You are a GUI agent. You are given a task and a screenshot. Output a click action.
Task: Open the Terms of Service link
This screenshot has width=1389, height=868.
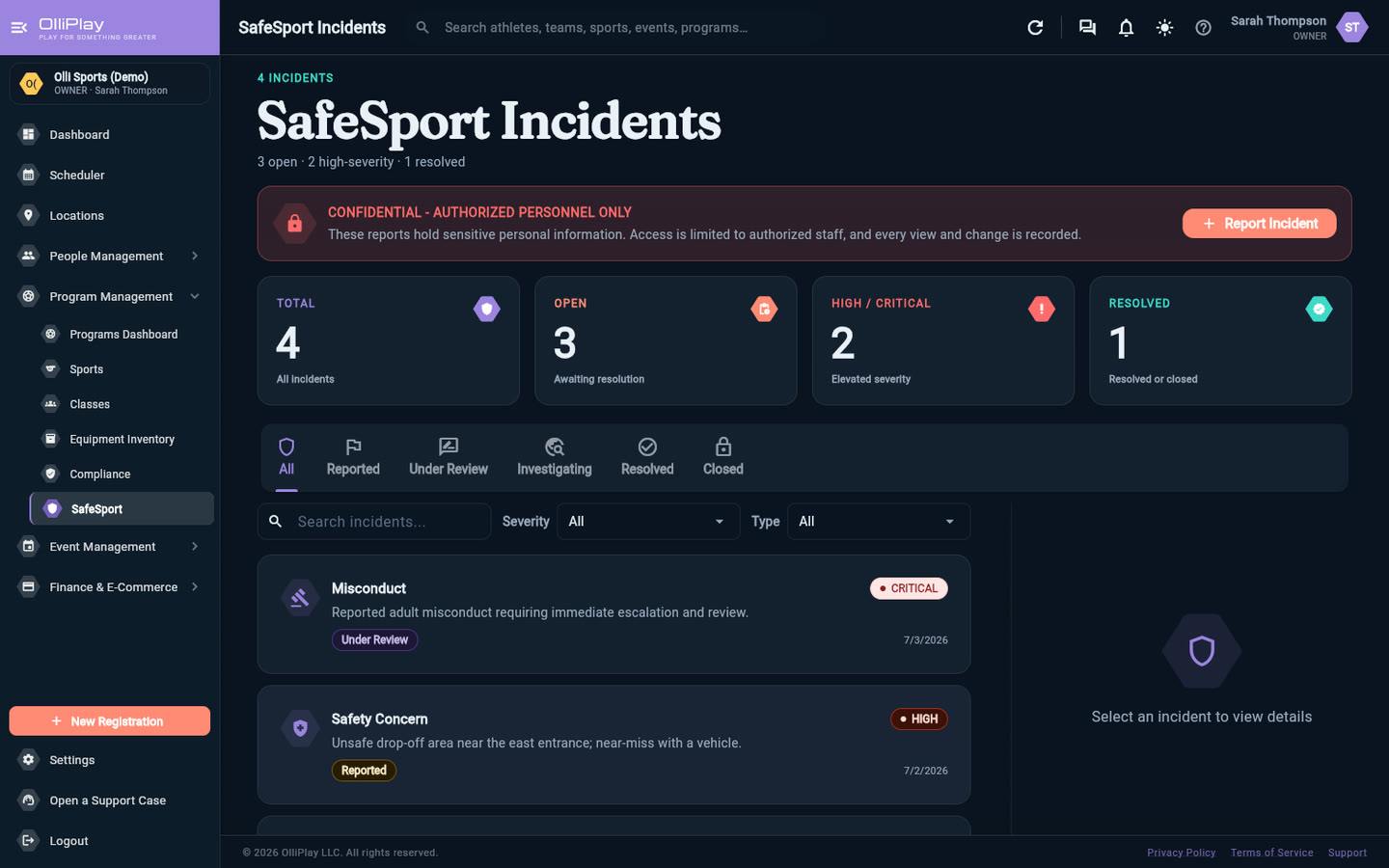click(x=1271, y=853)
